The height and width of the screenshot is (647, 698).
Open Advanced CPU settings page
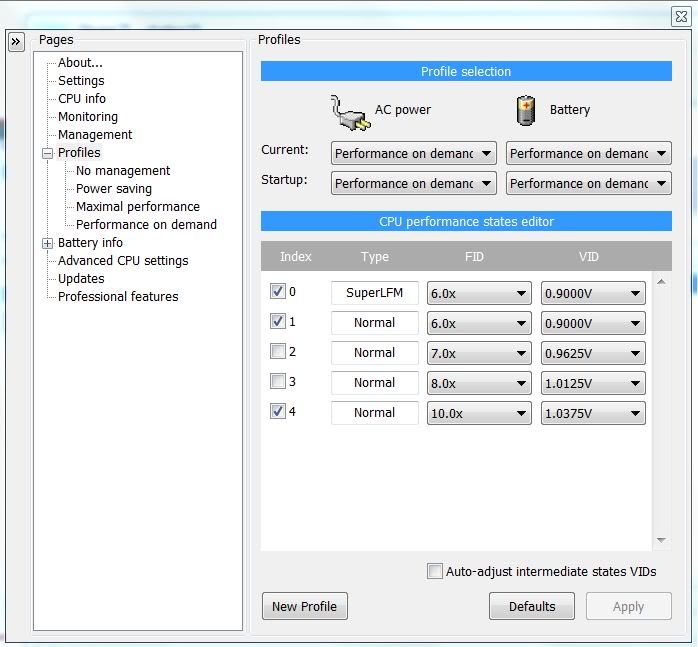[x=123, y=260]
